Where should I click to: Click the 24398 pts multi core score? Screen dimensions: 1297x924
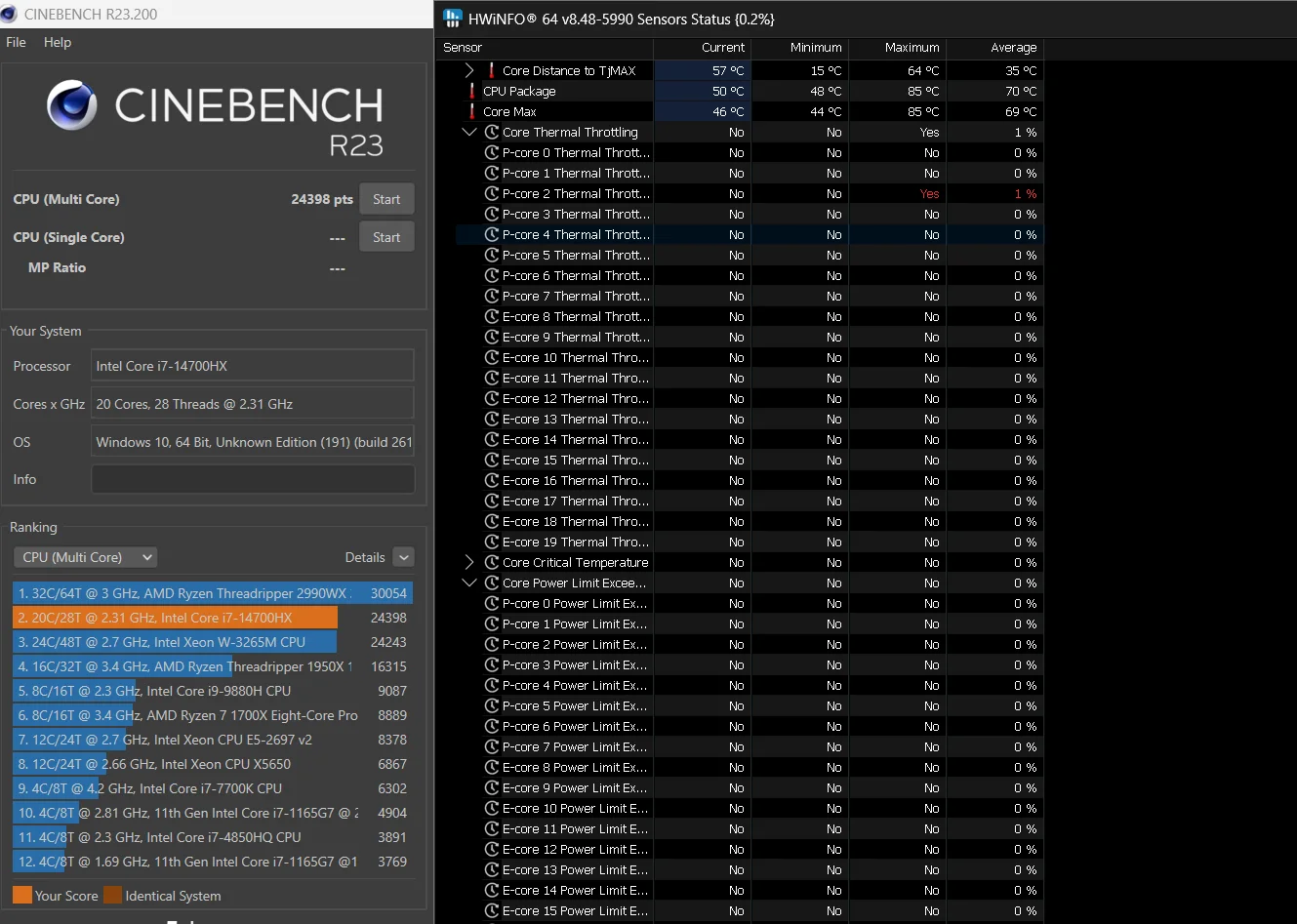(322, 199)
